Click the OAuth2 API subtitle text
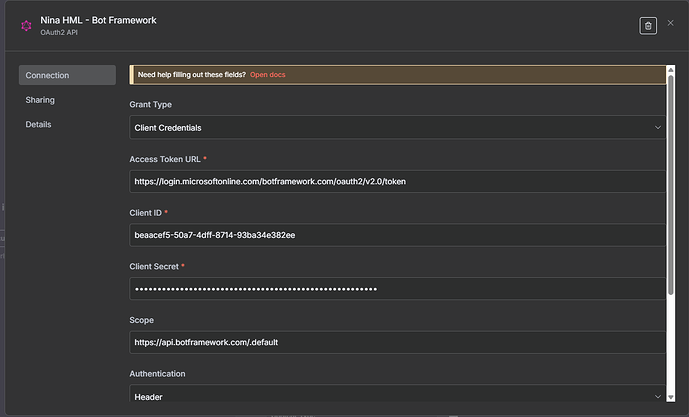 (61, 33)
